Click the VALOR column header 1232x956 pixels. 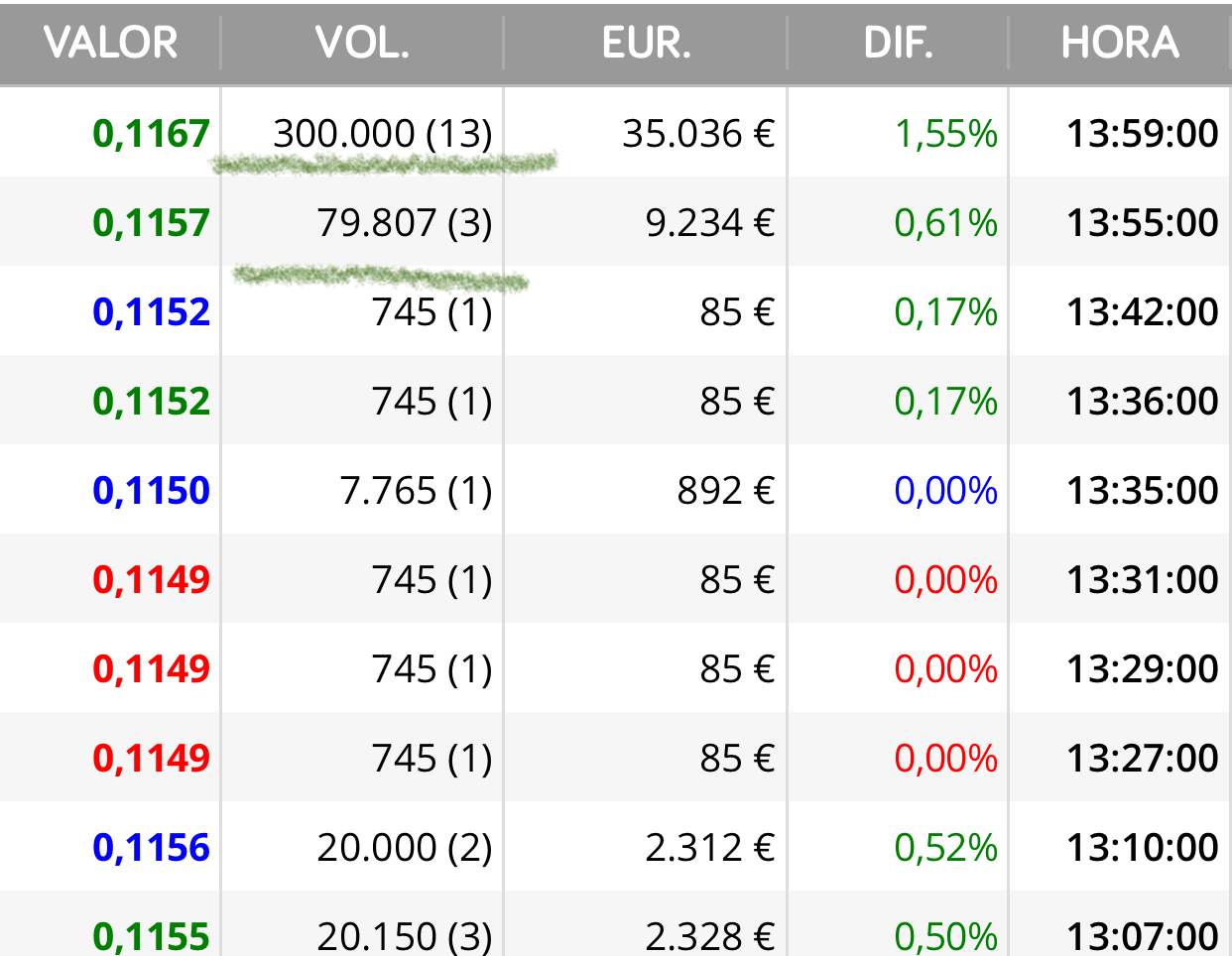pyautogui.click(x=111, y=43)
